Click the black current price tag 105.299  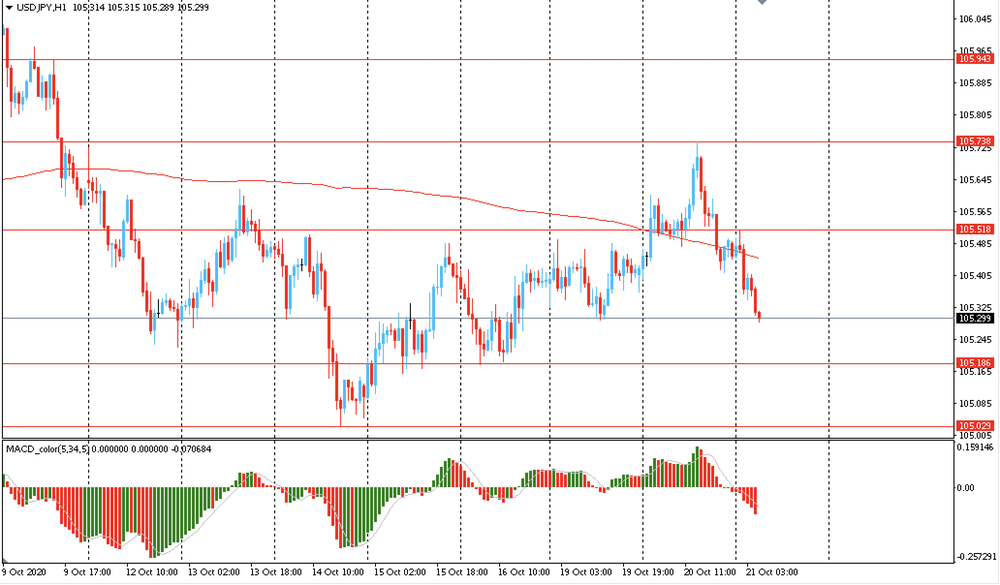(x=975, y=318)
